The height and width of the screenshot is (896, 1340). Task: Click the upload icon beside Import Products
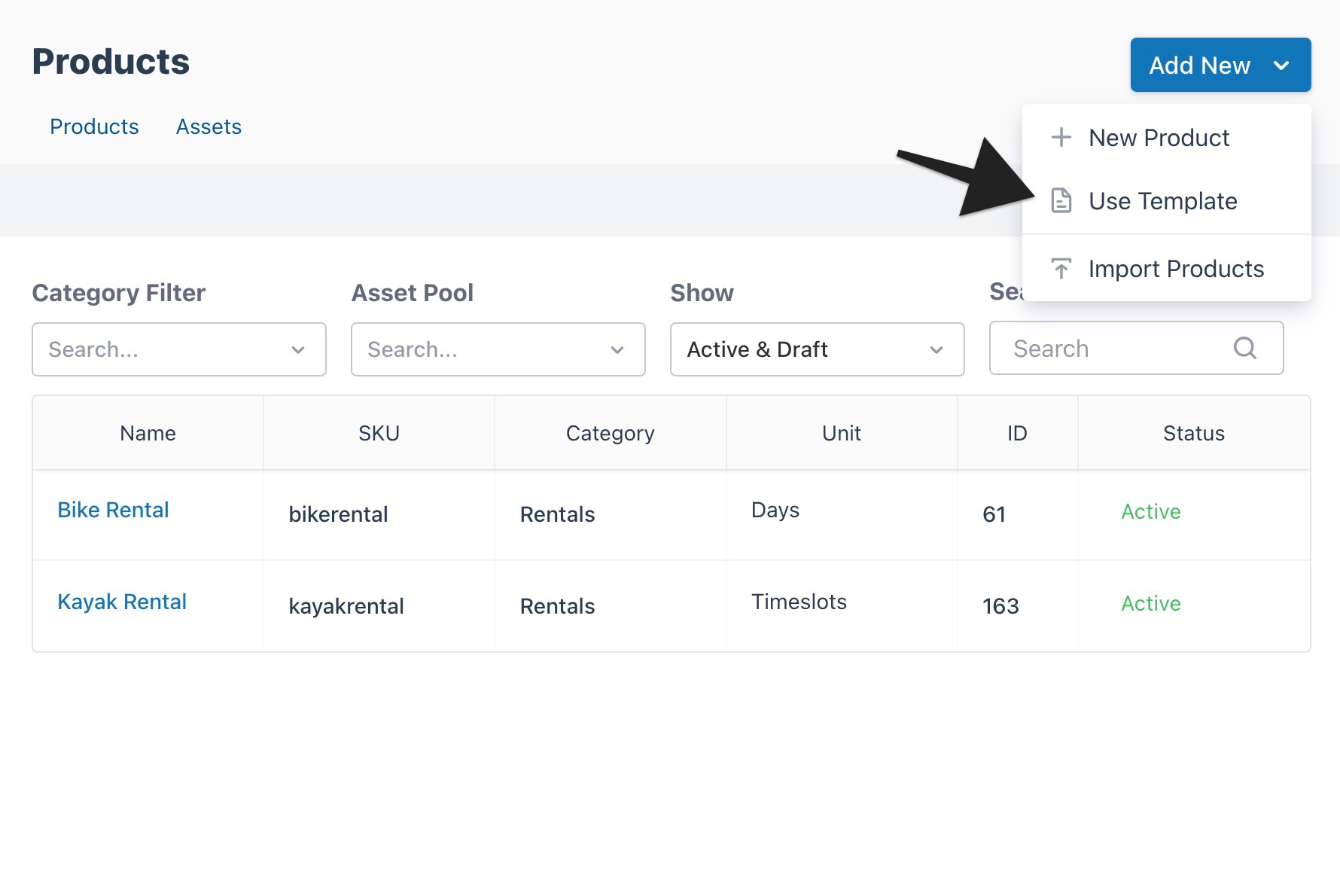[1061, 268]
